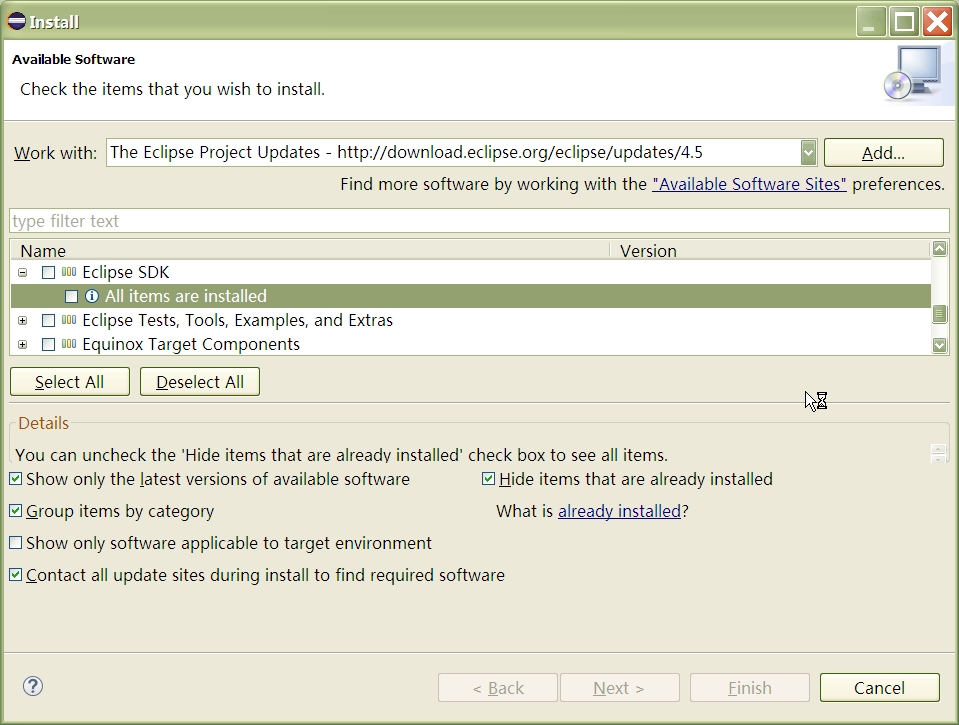
Task: Click the Version column header
Action: tap(771, 251)
